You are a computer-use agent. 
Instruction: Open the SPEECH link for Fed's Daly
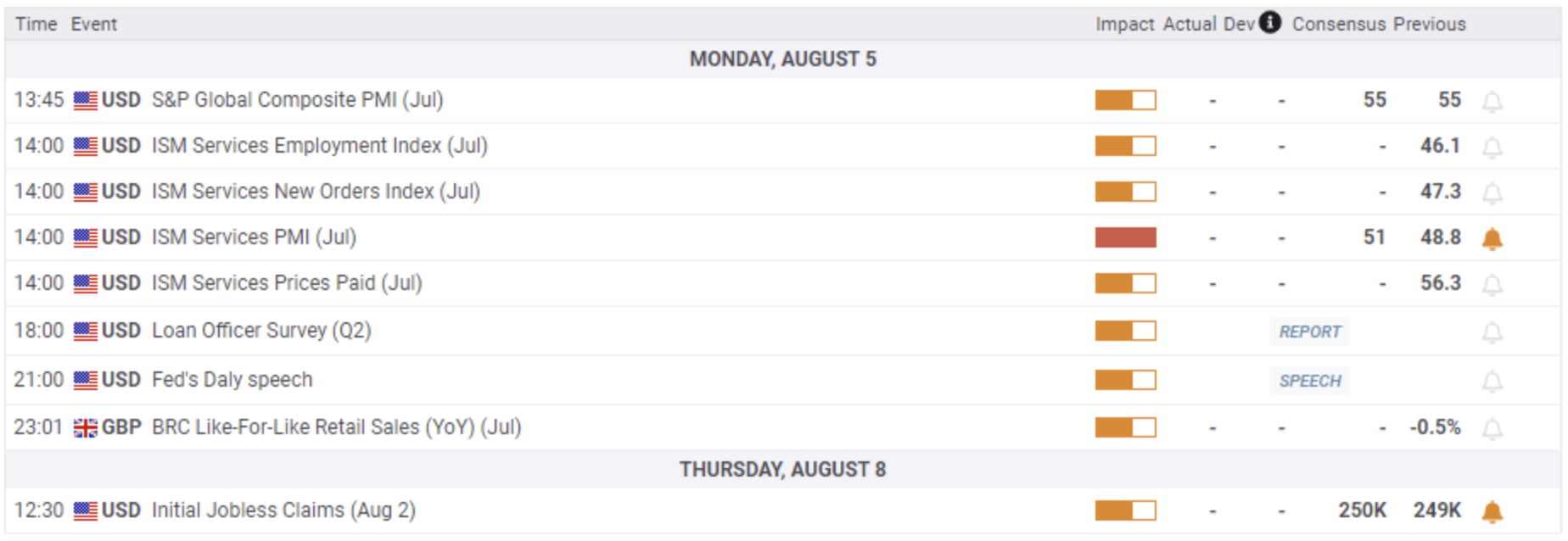pyautogui.click(x=1310, y=381)
